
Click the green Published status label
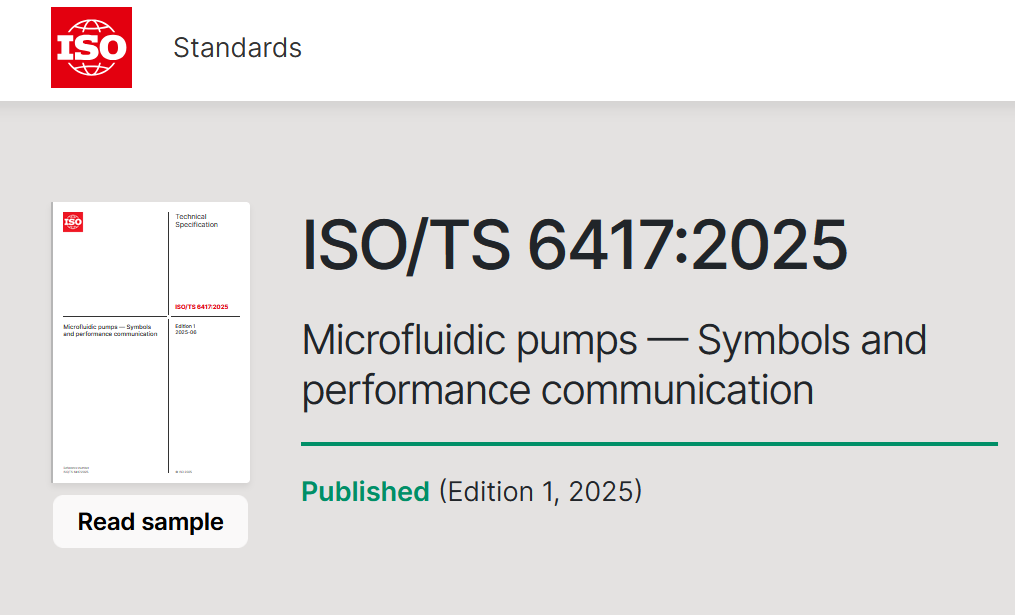(x=365, y=492)
